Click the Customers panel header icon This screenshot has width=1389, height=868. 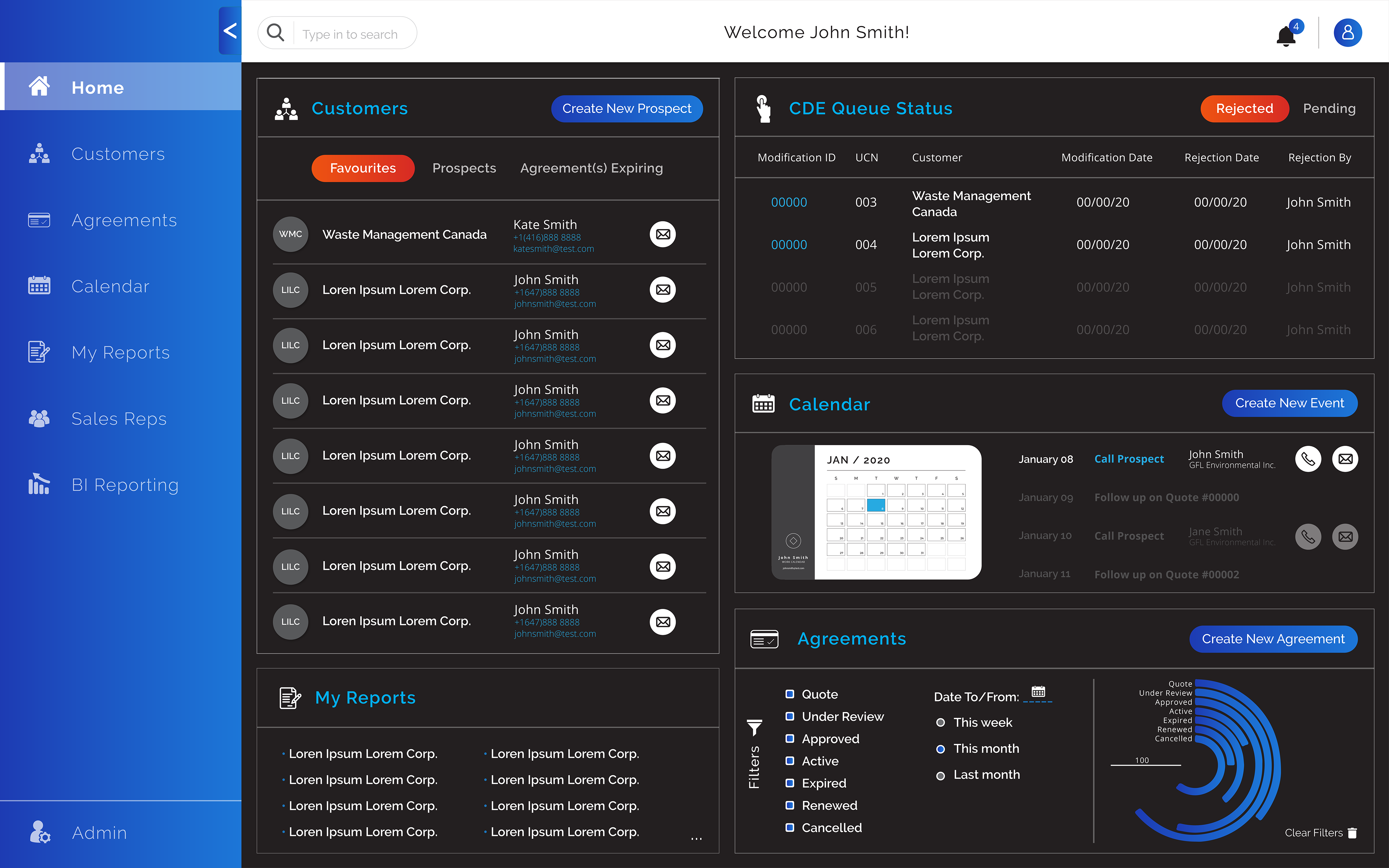[x=286, y=109]
